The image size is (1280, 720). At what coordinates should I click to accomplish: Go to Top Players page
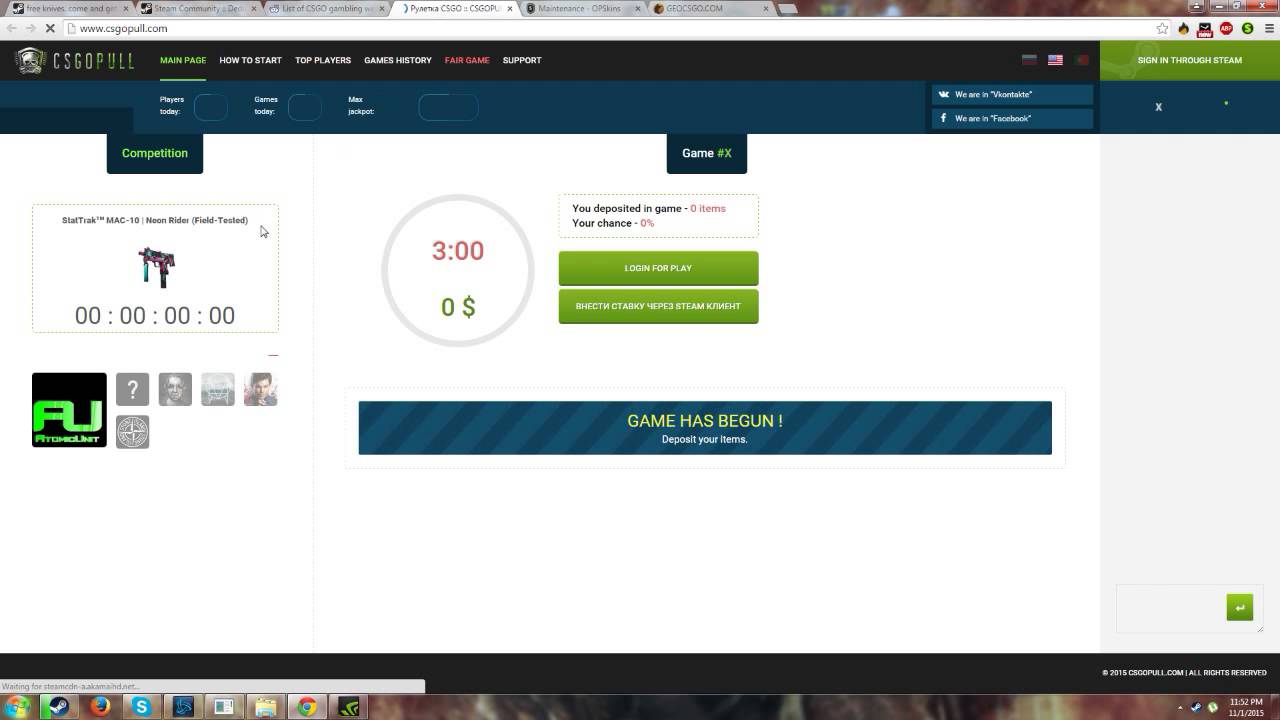click(323, 60)
